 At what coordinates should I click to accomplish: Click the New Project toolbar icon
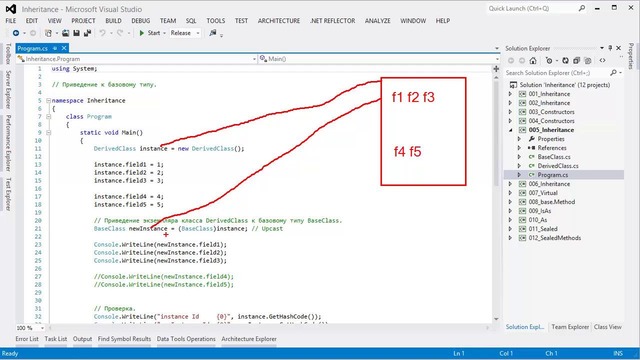click(48, 33)
